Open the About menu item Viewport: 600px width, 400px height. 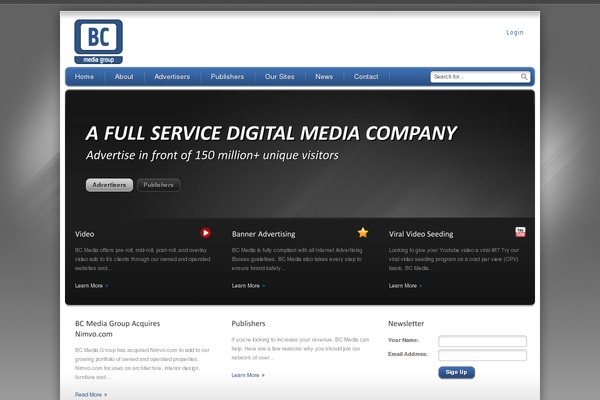[x=124, y=77]
